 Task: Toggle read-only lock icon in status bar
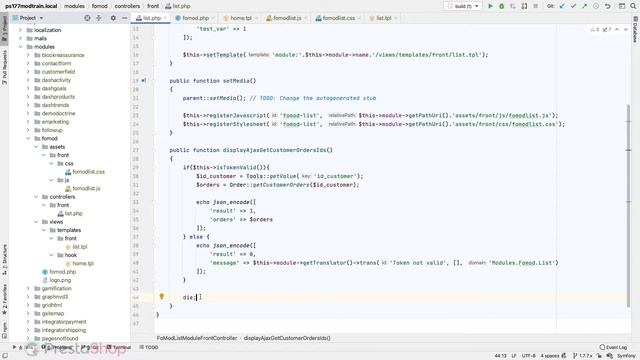(x=600, y=356)
